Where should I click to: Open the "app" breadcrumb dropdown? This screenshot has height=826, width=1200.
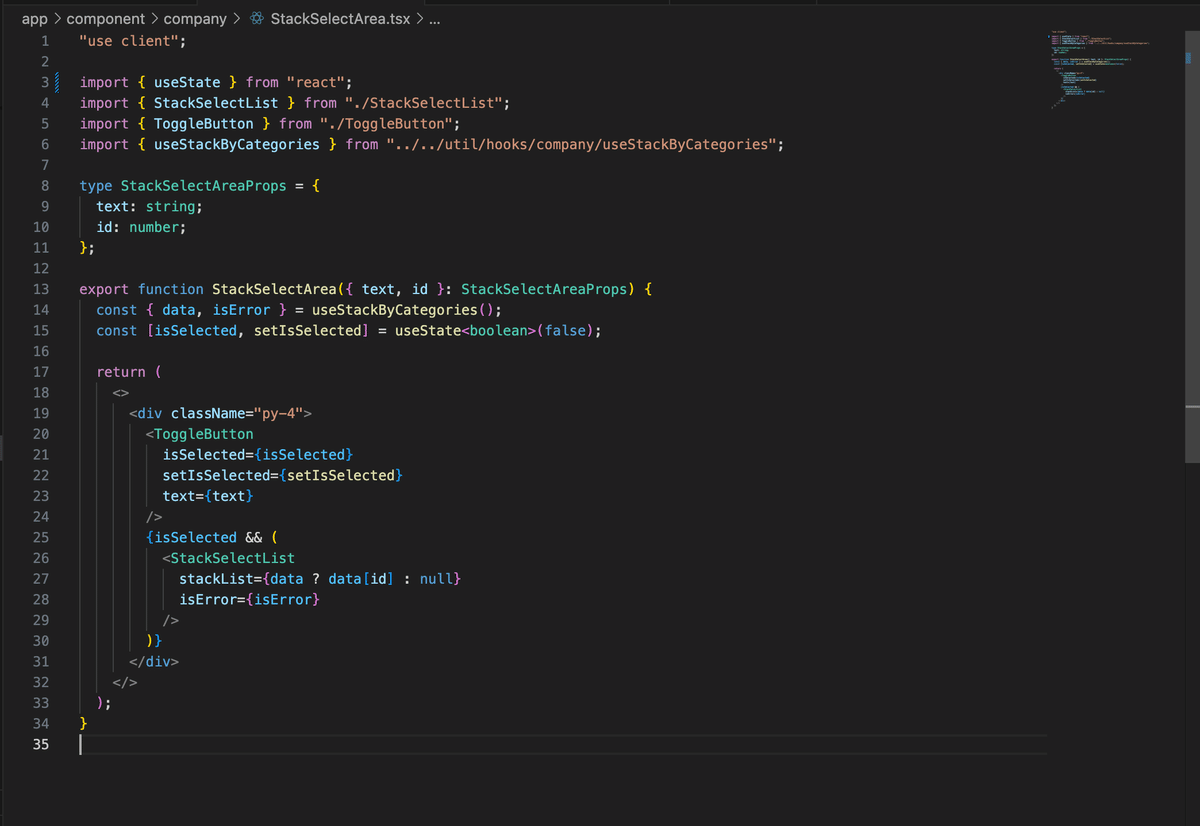(x=35, y=18)
